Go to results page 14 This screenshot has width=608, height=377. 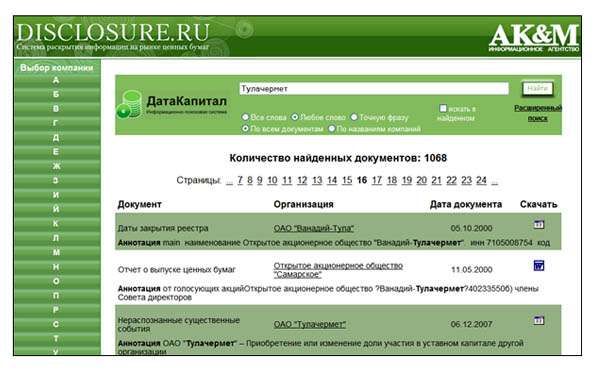pos(332,180)
